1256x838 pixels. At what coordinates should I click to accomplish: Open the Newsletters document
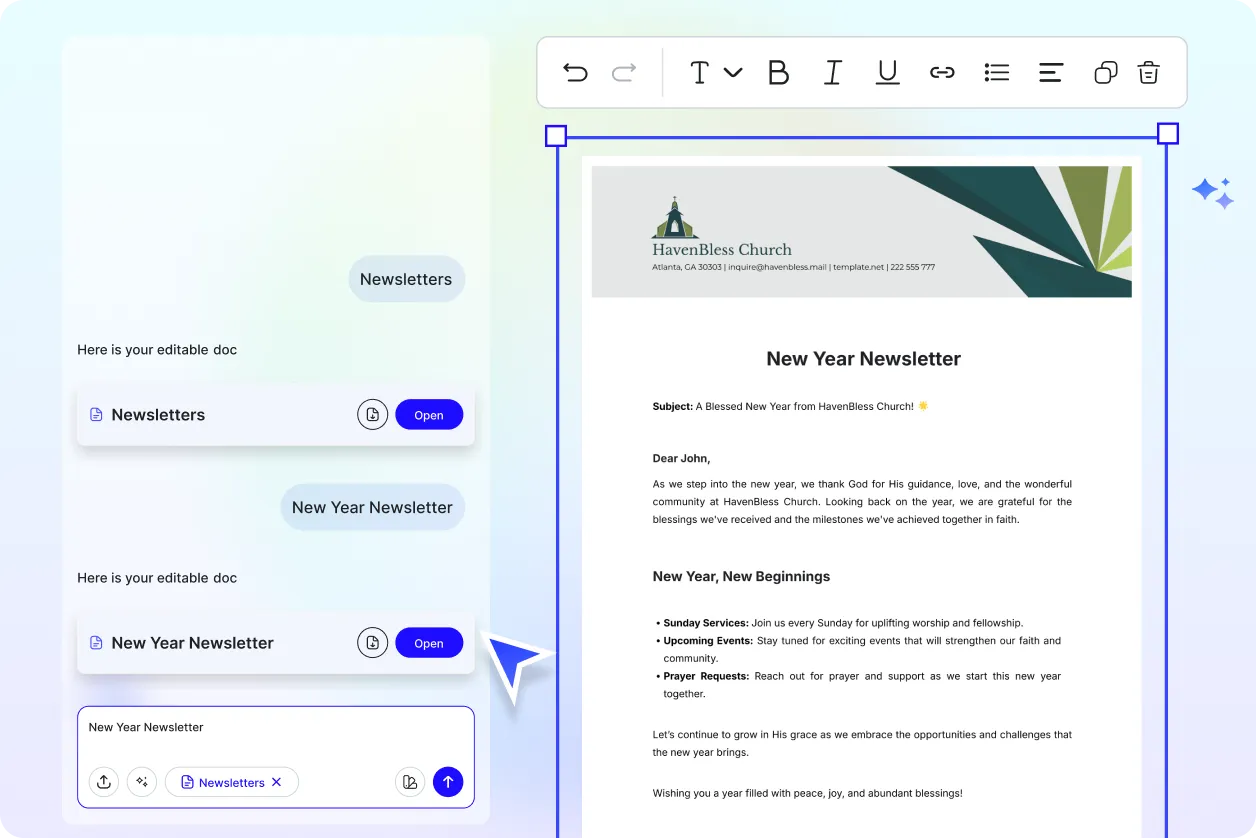[x=429, y=415]
